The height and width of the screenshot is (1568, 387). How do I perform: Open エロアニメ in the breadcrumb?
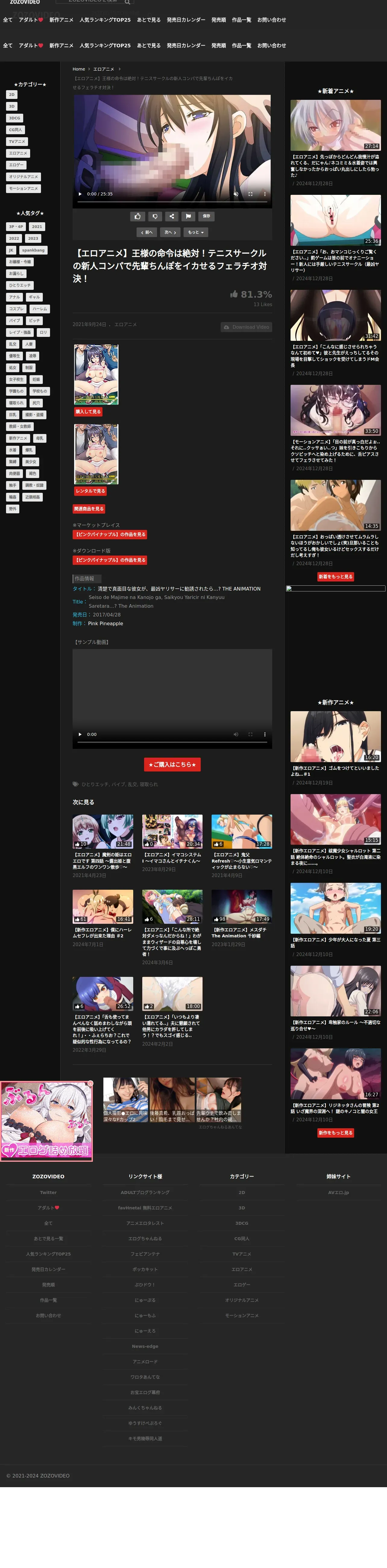(103, 69)
